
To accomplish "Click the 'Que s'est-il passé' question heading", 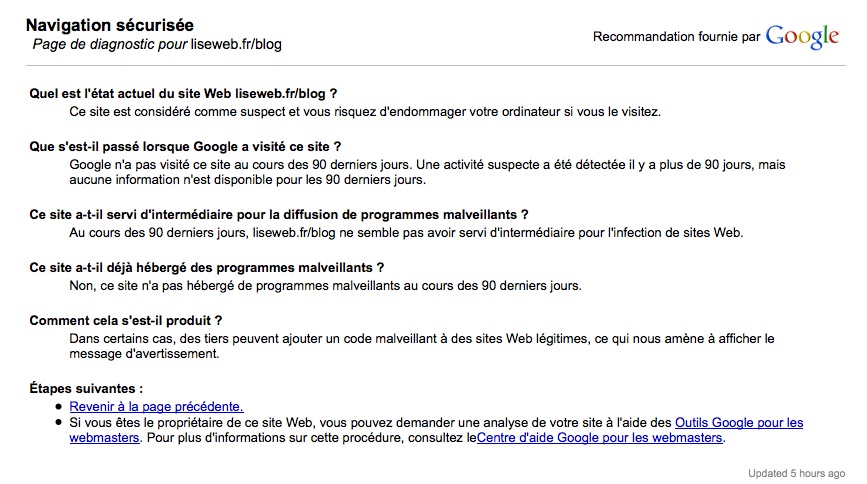I will tap(185, 146).
